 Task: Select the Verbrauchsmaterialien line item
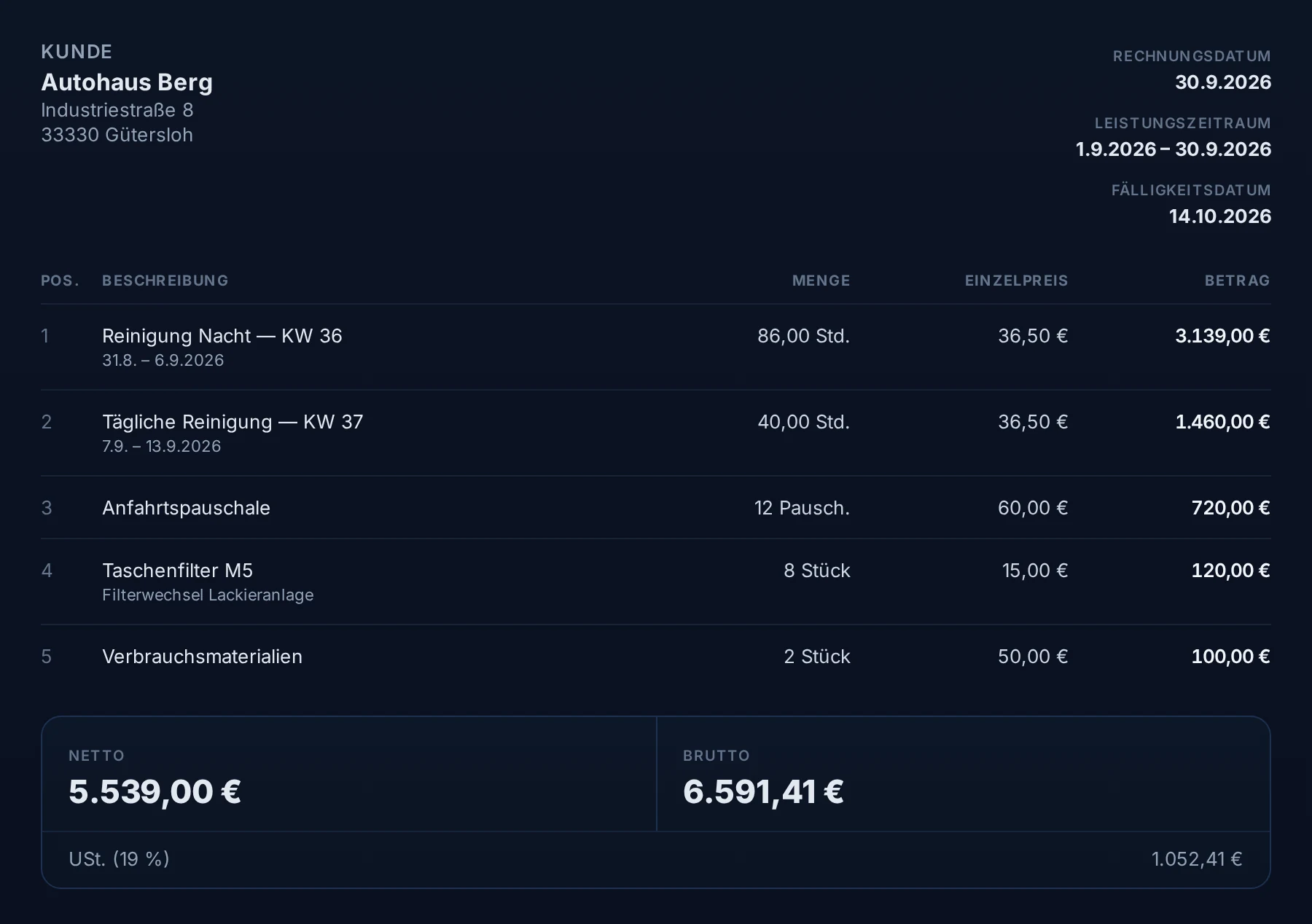(656, 657)
